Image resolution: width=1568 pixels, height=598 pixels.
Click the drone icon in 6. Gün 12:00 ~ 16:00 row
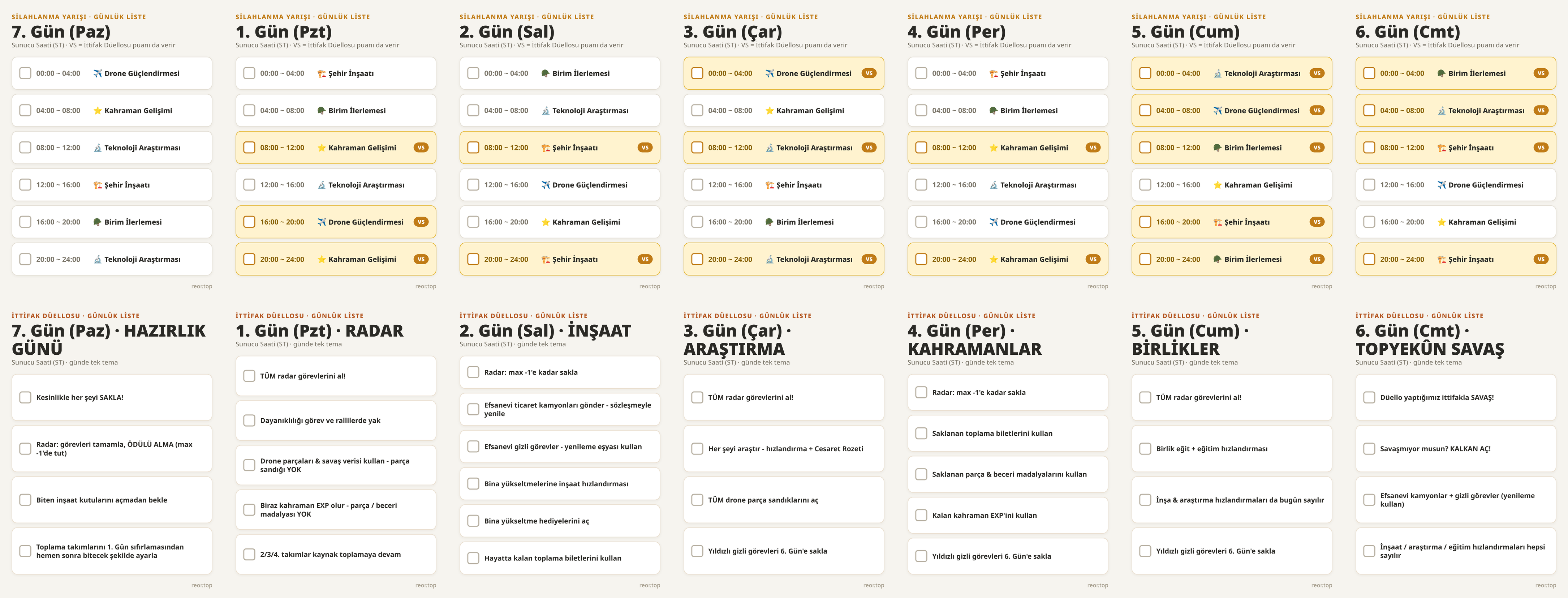point(1442,184)
